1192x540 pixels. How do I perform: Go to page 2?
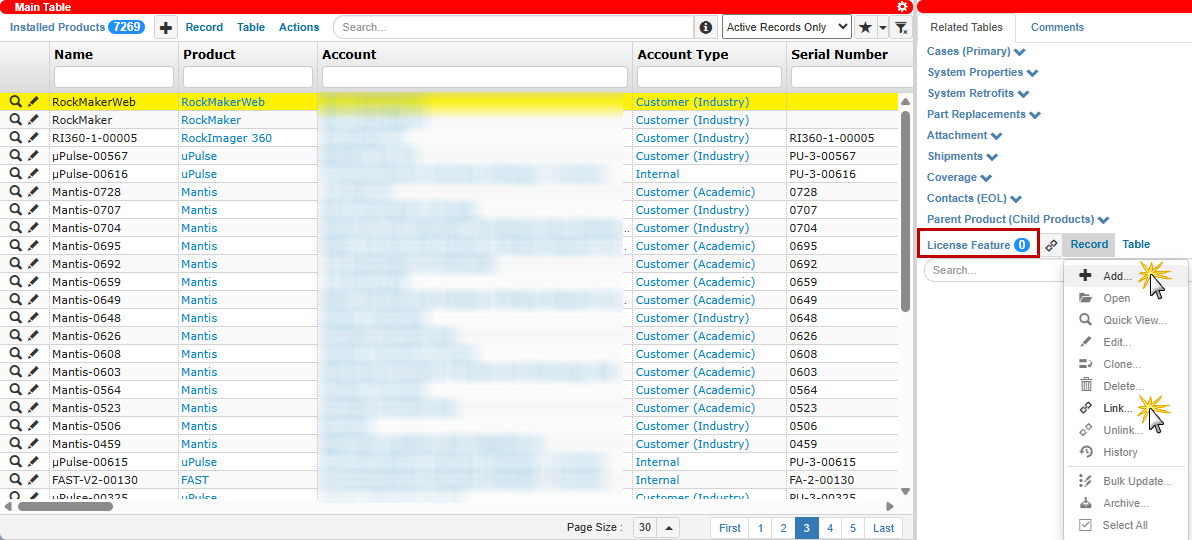[783, 528]
